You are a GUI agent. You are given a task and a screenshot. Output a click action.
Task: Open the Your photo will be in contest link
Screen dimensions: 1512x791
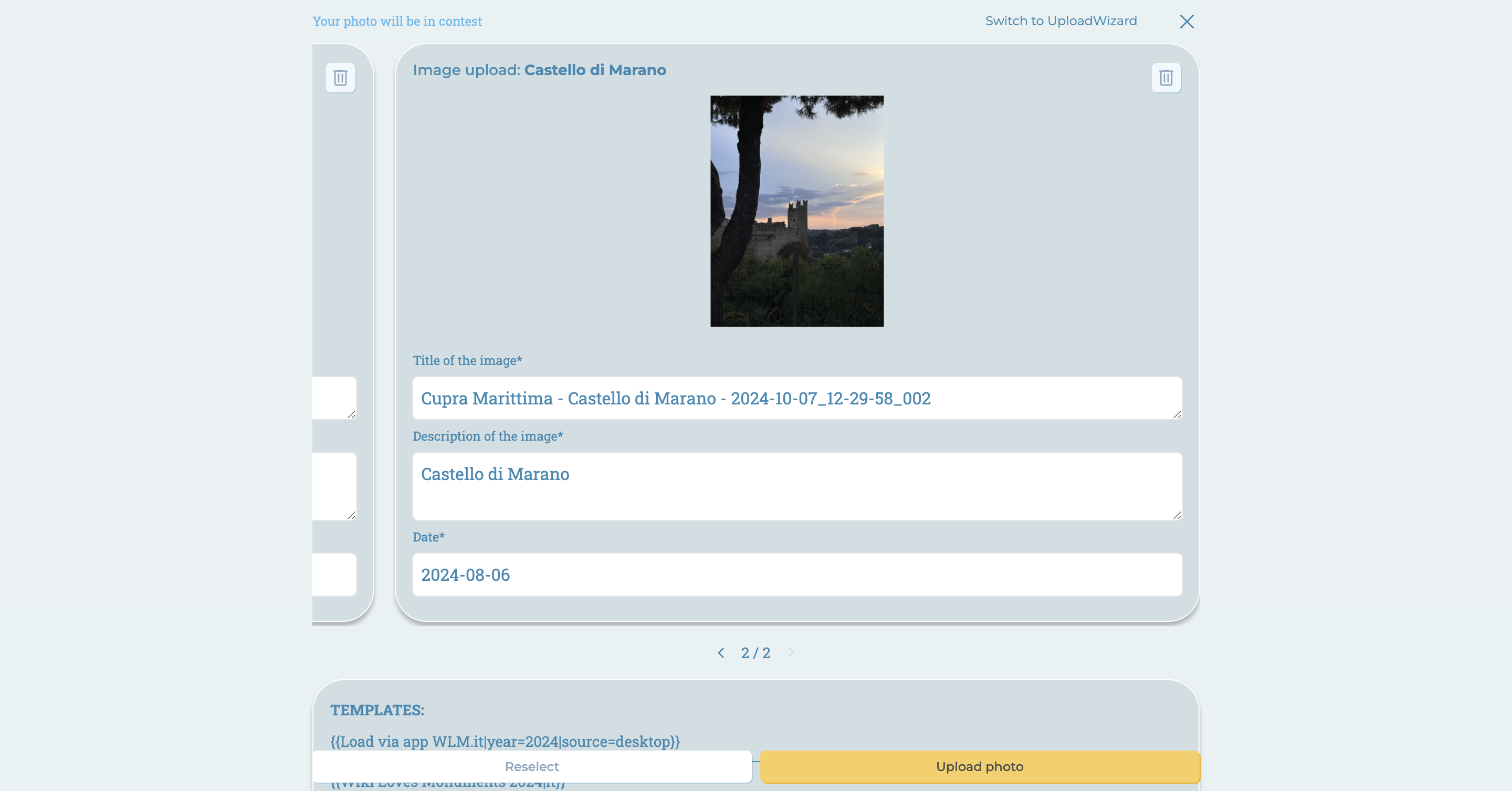(397, 21)
